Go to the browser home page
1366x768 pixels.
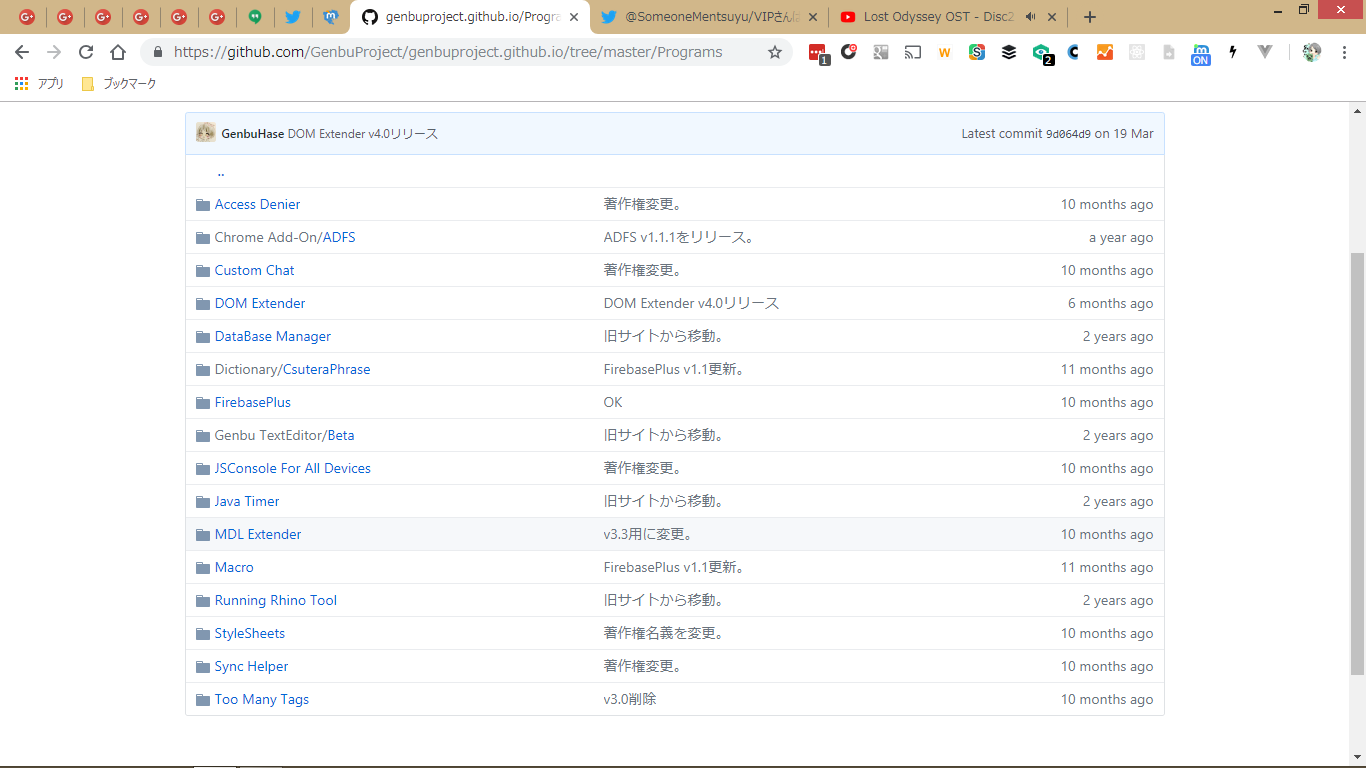[118, 52]
